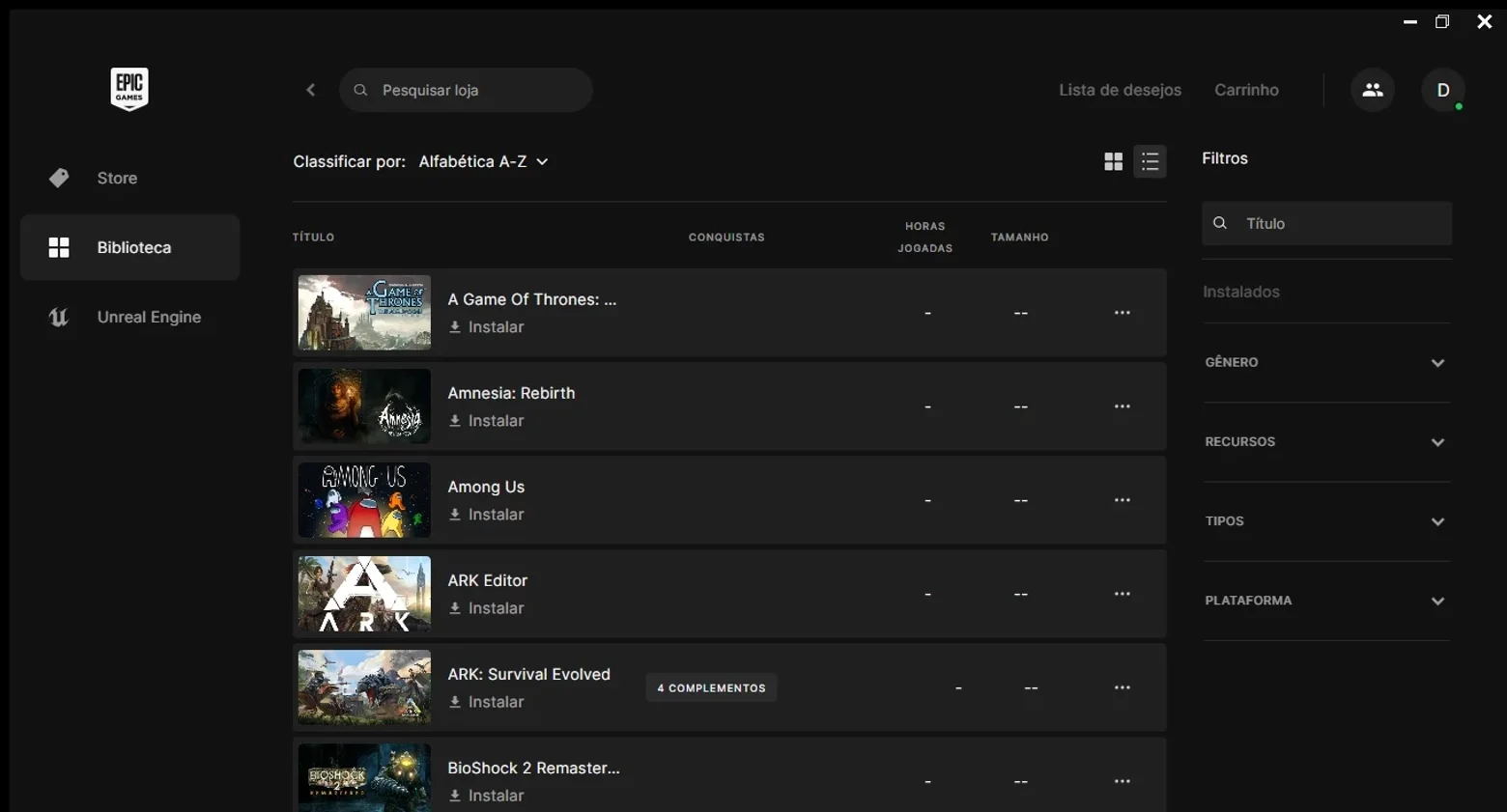The image size is (1507, 812).
Task: Maximize the Epic Games Launcher window
Action: click(1442, 21)
